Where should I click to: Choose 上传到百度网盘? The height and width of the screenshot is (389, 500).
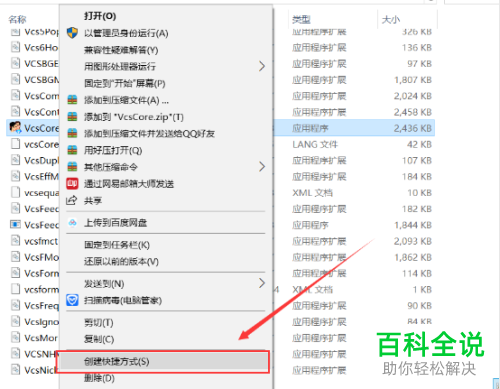click(x=115, y=223)
